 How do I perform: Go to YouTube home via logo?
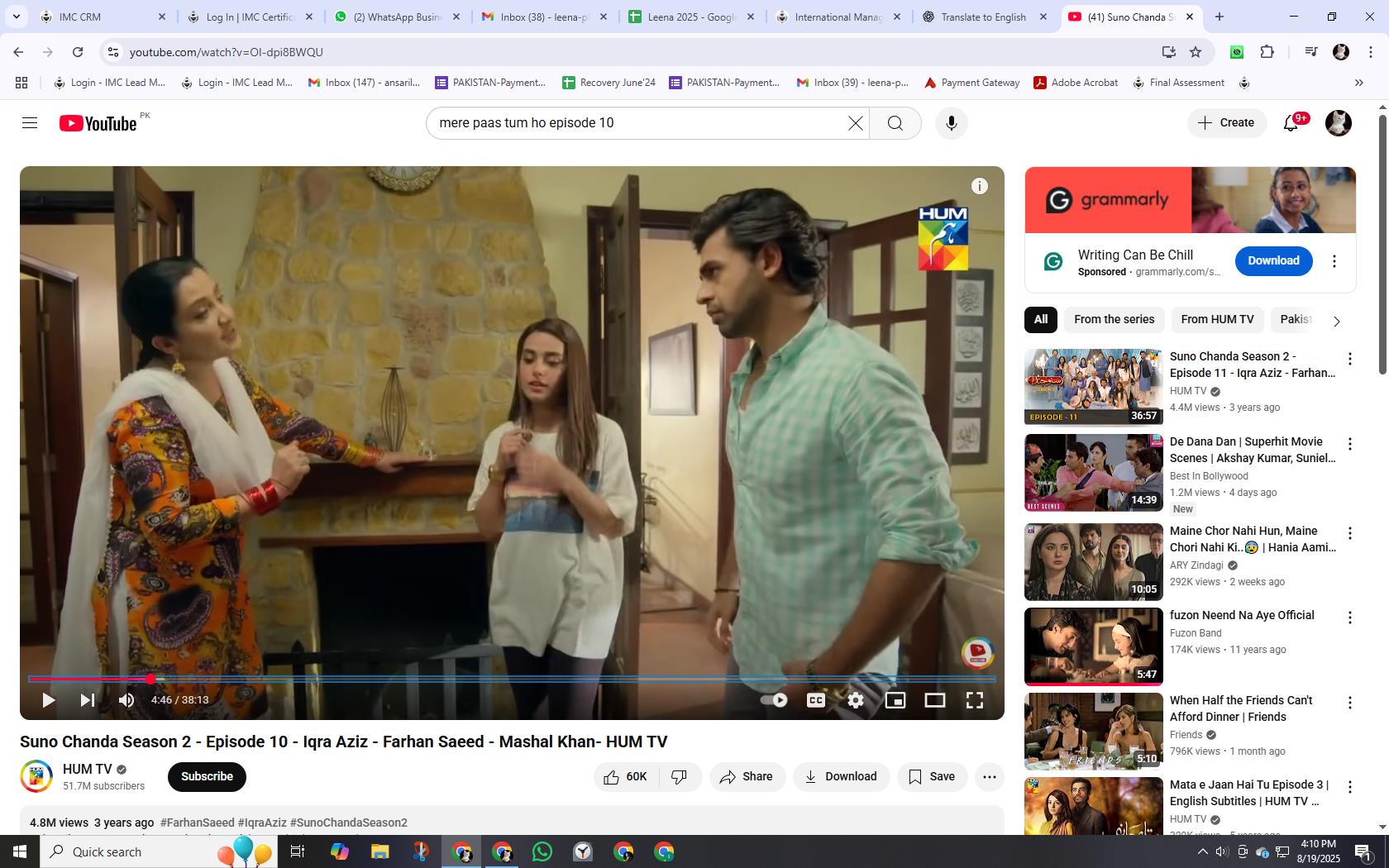pos(98,123)
